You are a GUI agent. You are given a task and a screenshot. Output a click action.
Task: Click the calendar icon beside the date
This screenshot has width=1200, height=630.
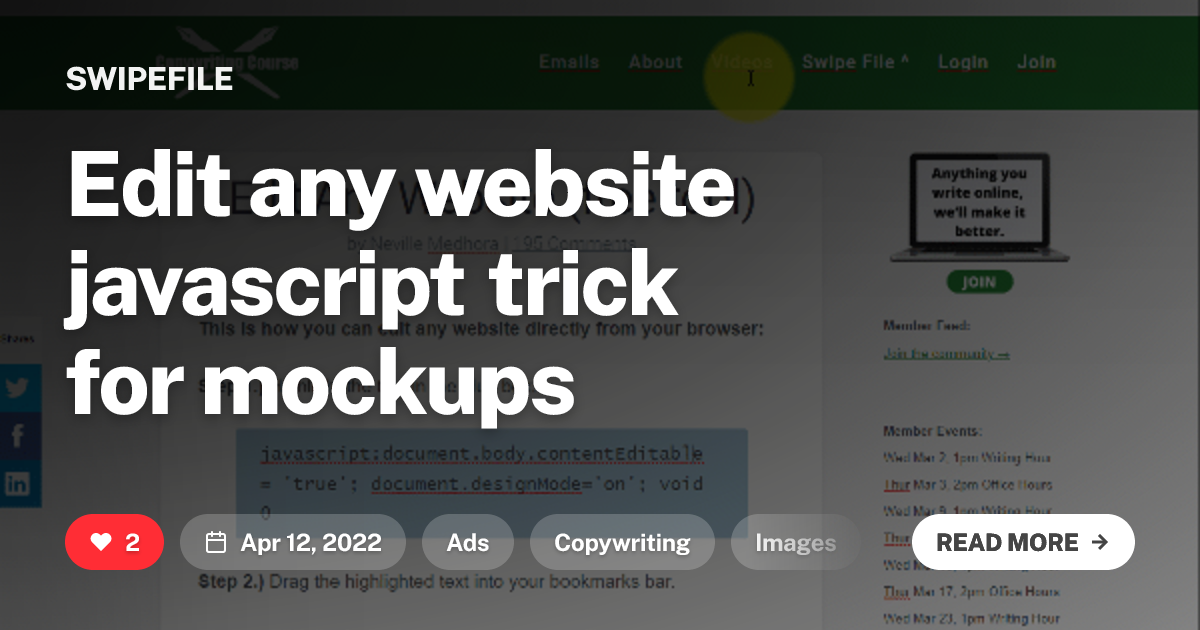[x=215, y=543]
